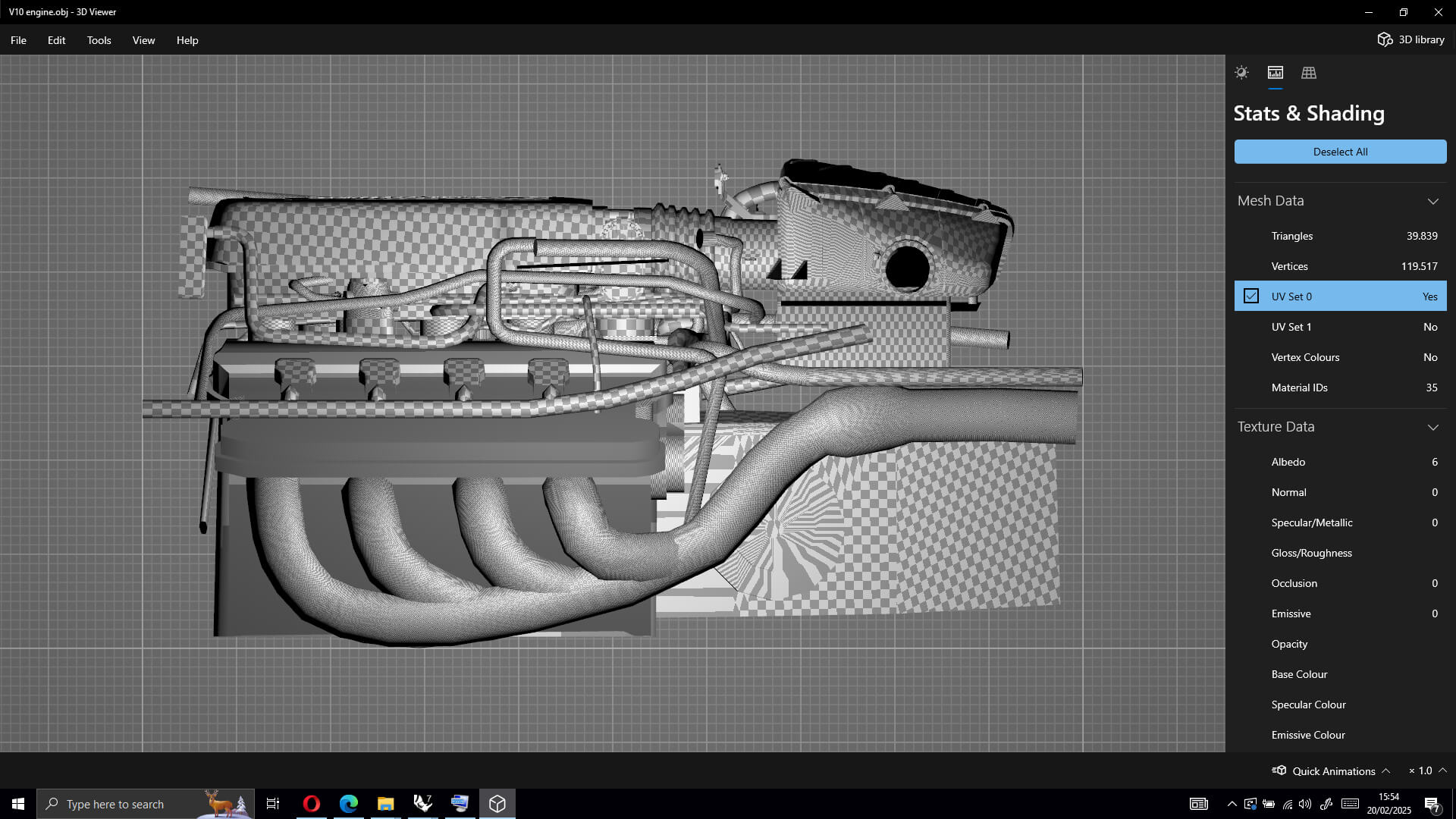
Task: Open the Tools menu
Action: pyautogui.click(x=99, y=40)
